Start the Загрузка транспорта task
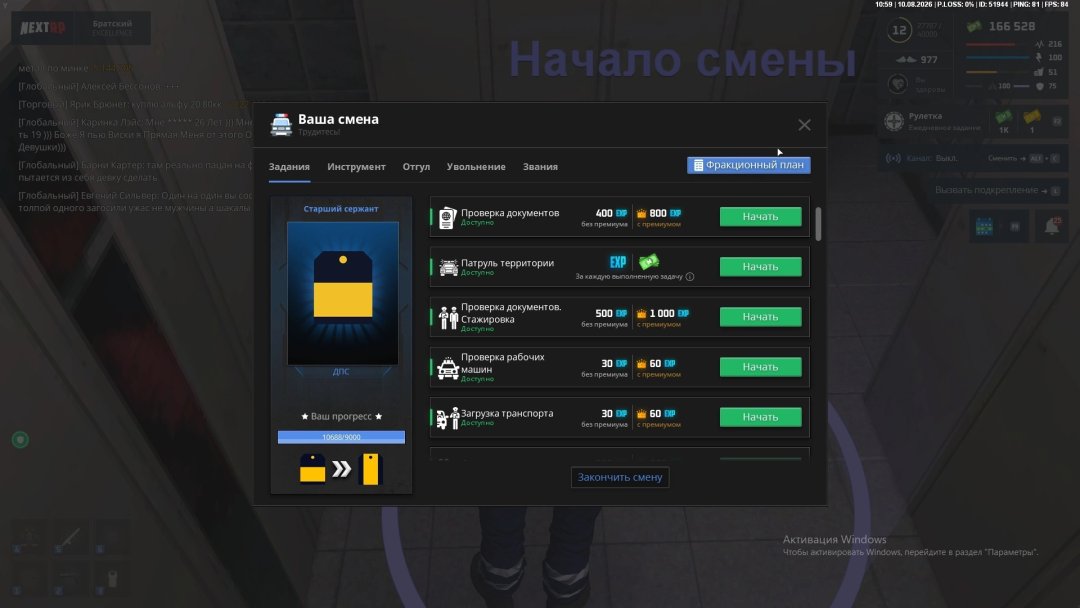This screenshot has height=608, width=1080. (760, 417)
